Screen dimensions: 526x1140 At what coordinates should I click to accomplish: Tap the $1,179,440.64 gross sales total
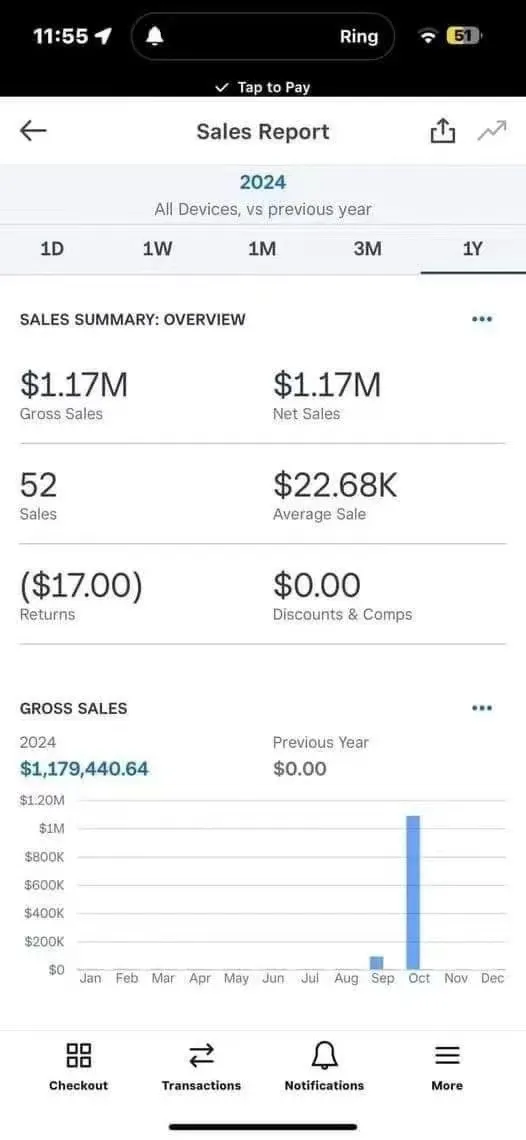pos(84,768)
